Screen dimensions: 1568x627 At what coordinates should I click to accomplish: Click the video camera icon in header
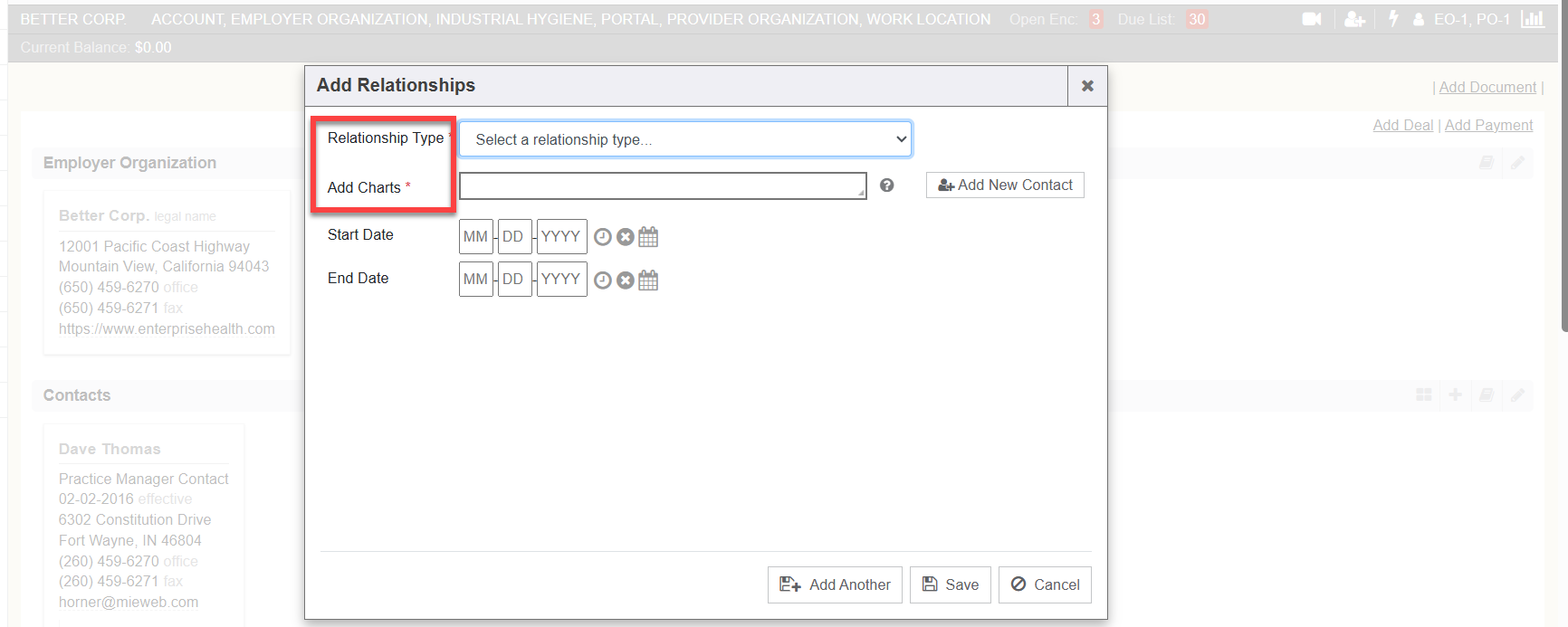(1311, 19)
